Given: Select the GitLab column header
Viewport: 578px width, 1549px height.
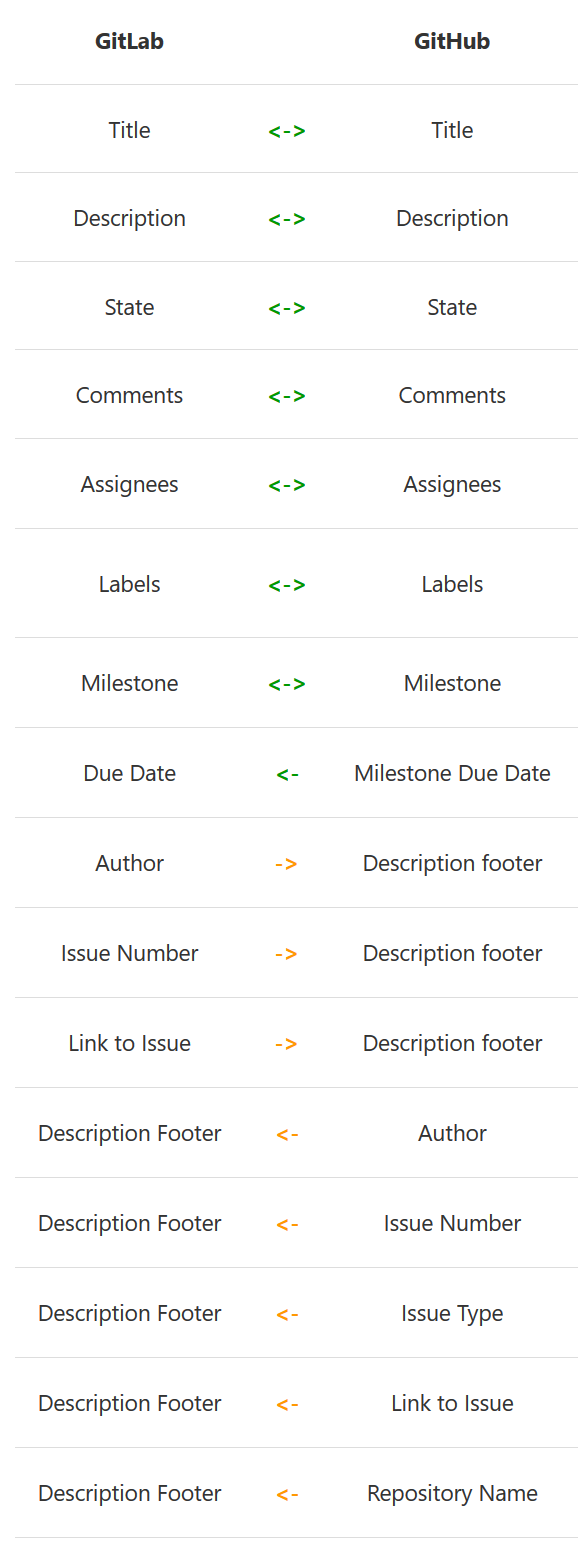Looking at the screenshot, I should click(x=129, y=41).
